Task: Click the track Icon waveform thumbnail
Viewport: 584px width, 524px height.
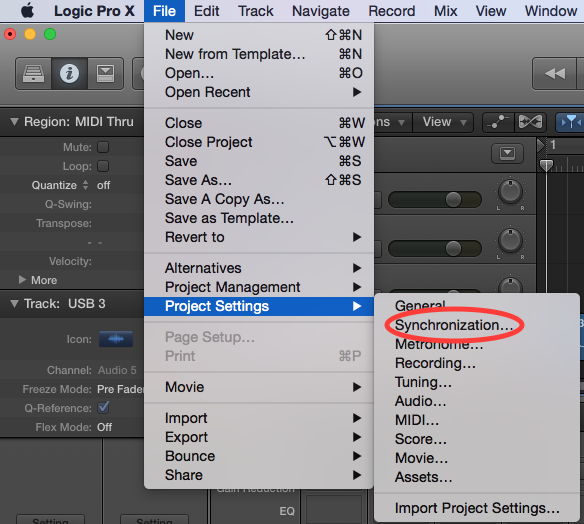Action: (x=116, y=339)
